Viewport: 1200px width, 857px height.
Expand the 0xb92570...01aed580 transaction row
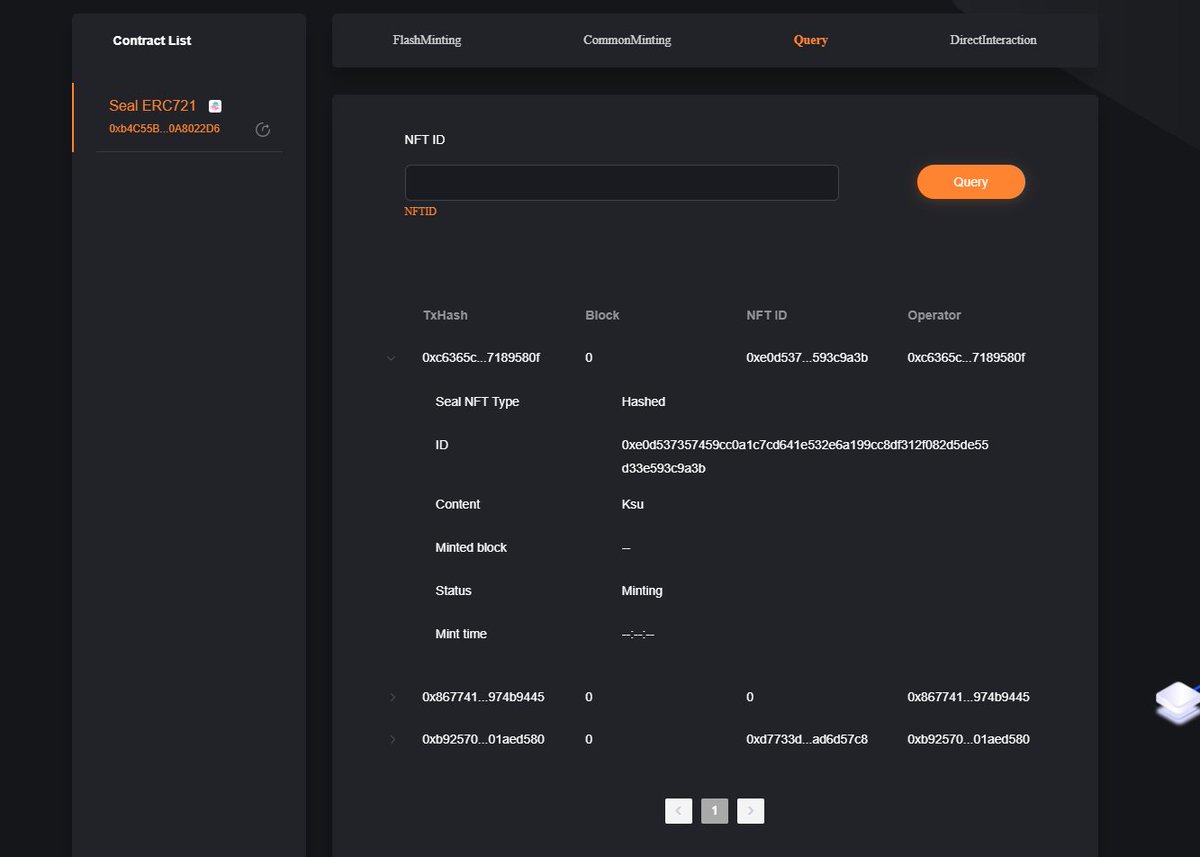[392, 740]
